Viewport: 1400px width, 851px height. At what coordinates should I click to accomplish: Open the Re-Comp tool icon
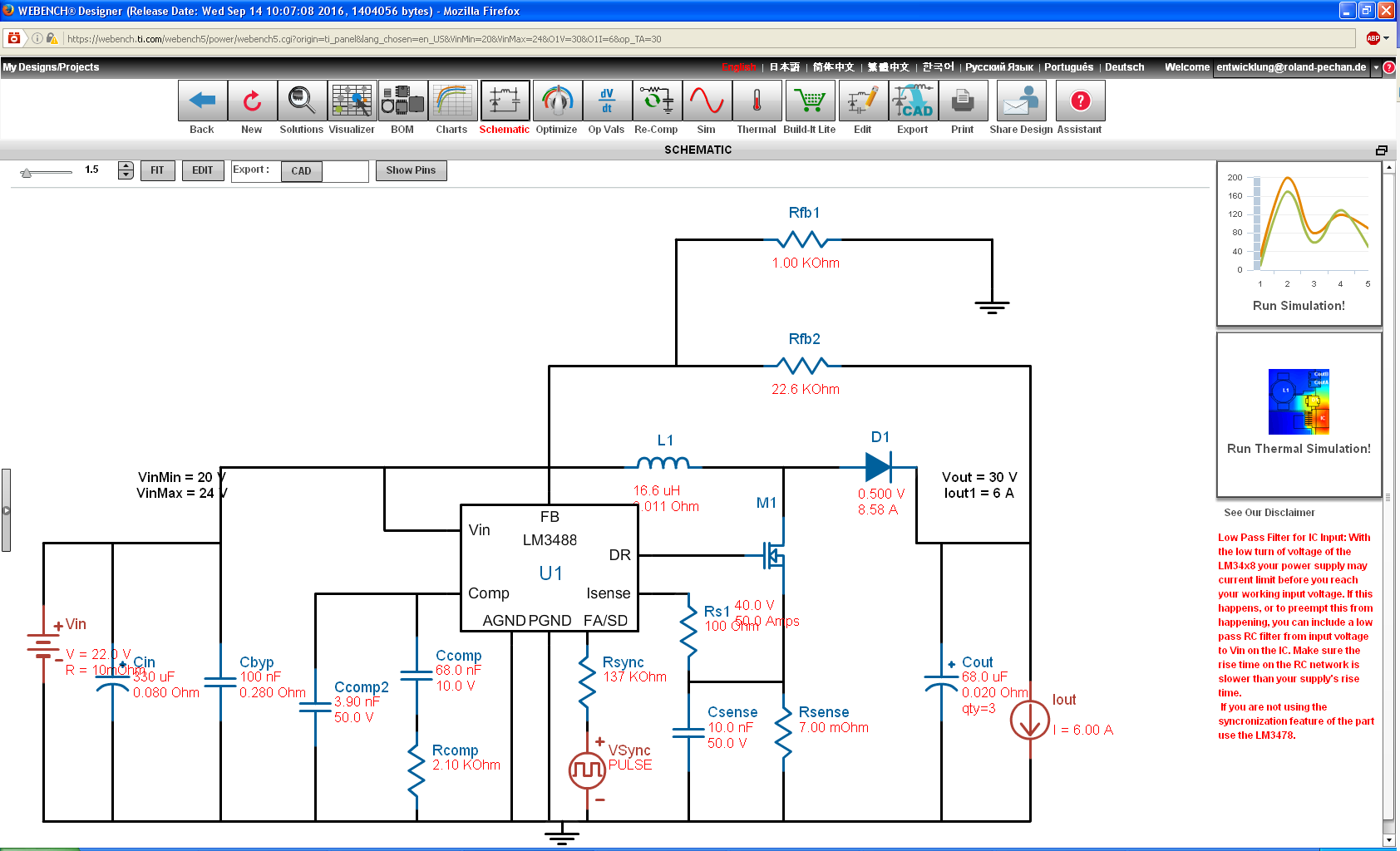click(x=657, y=101)
